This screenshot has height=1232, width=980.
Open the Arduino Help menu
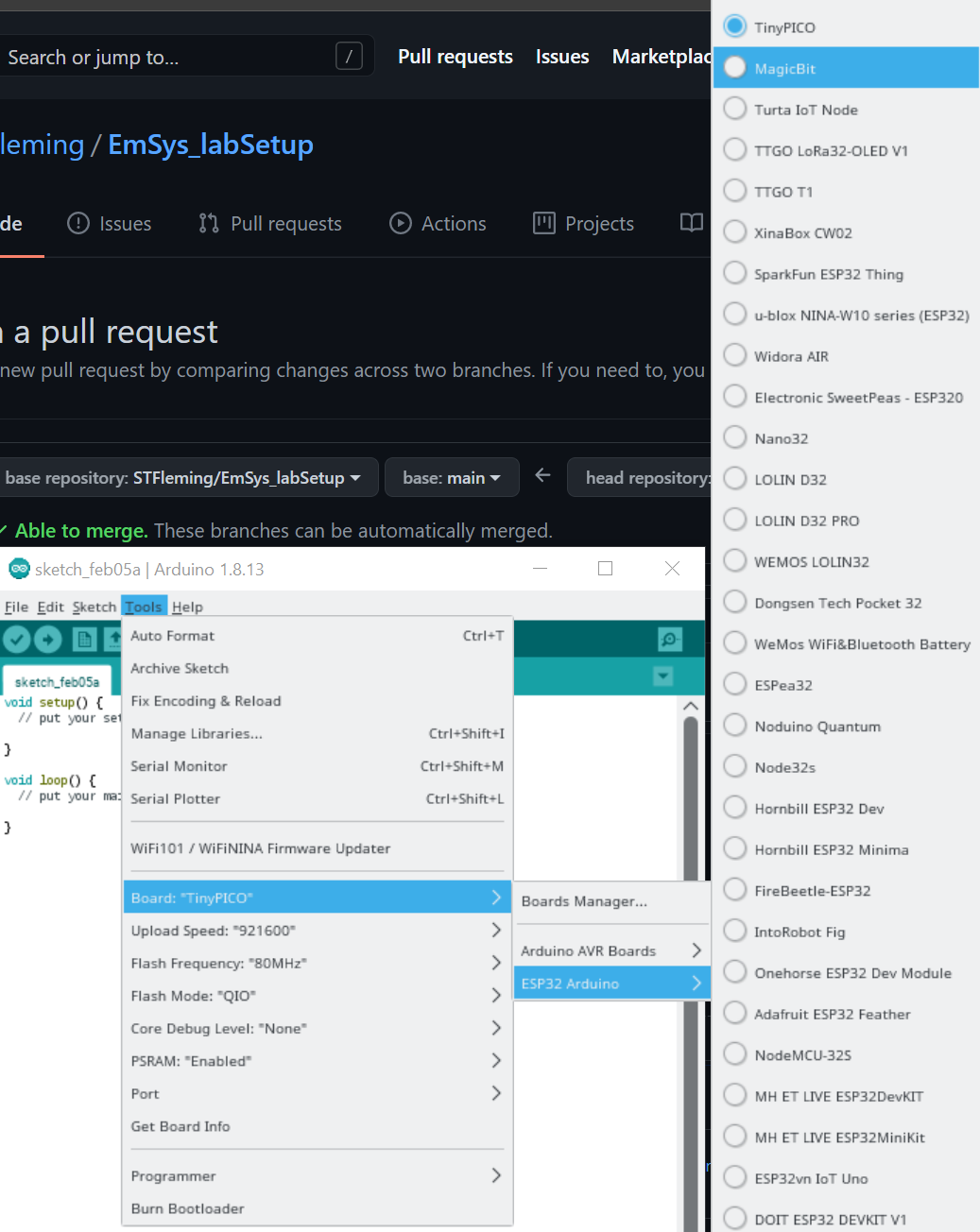click(x=187, y=607)
